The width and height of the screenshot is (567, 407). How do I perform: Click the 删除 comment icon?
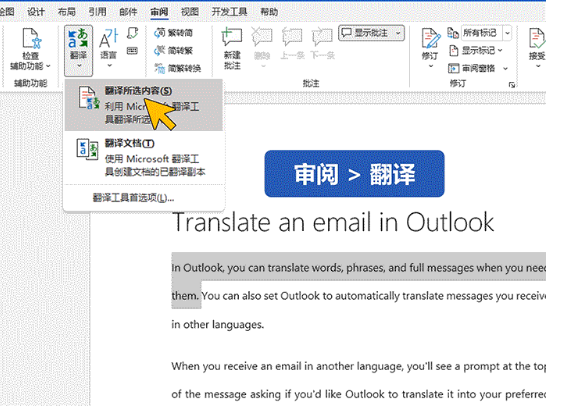(262, 37)
